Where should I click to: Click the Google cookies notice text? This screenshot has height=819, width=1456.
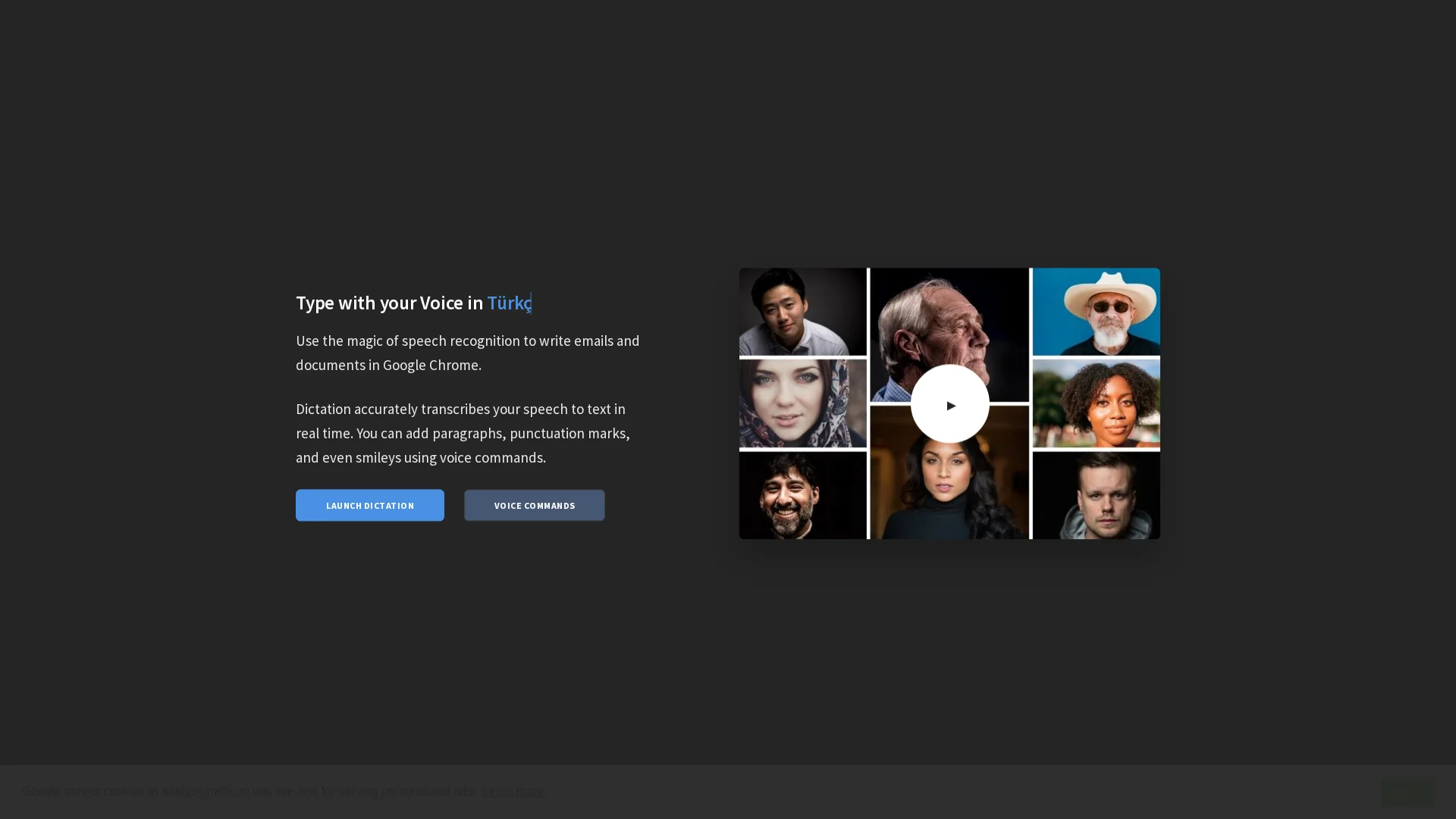point(246,792)
